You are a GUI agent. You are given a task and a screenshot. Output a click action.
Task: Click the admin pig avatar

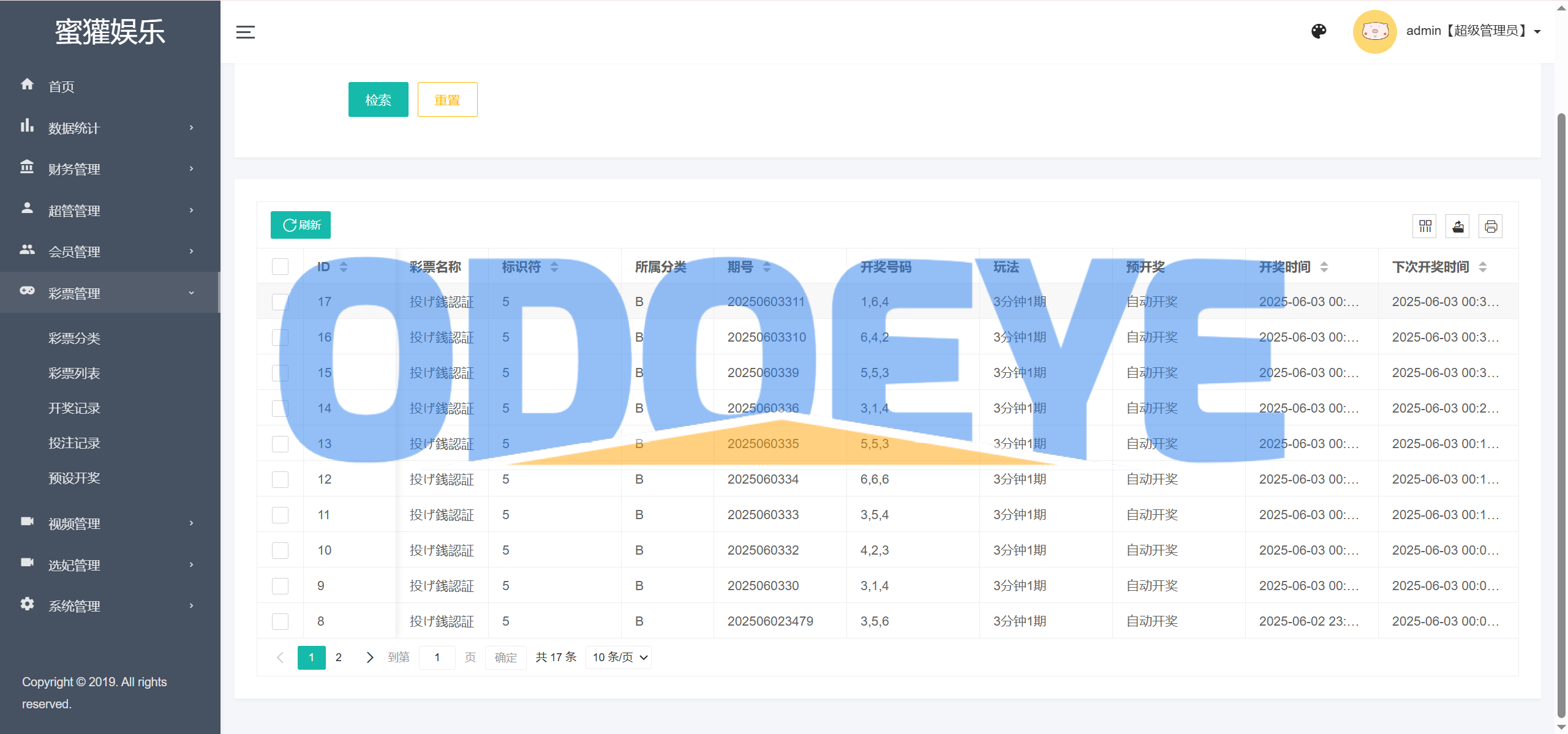click(1374, 31)
